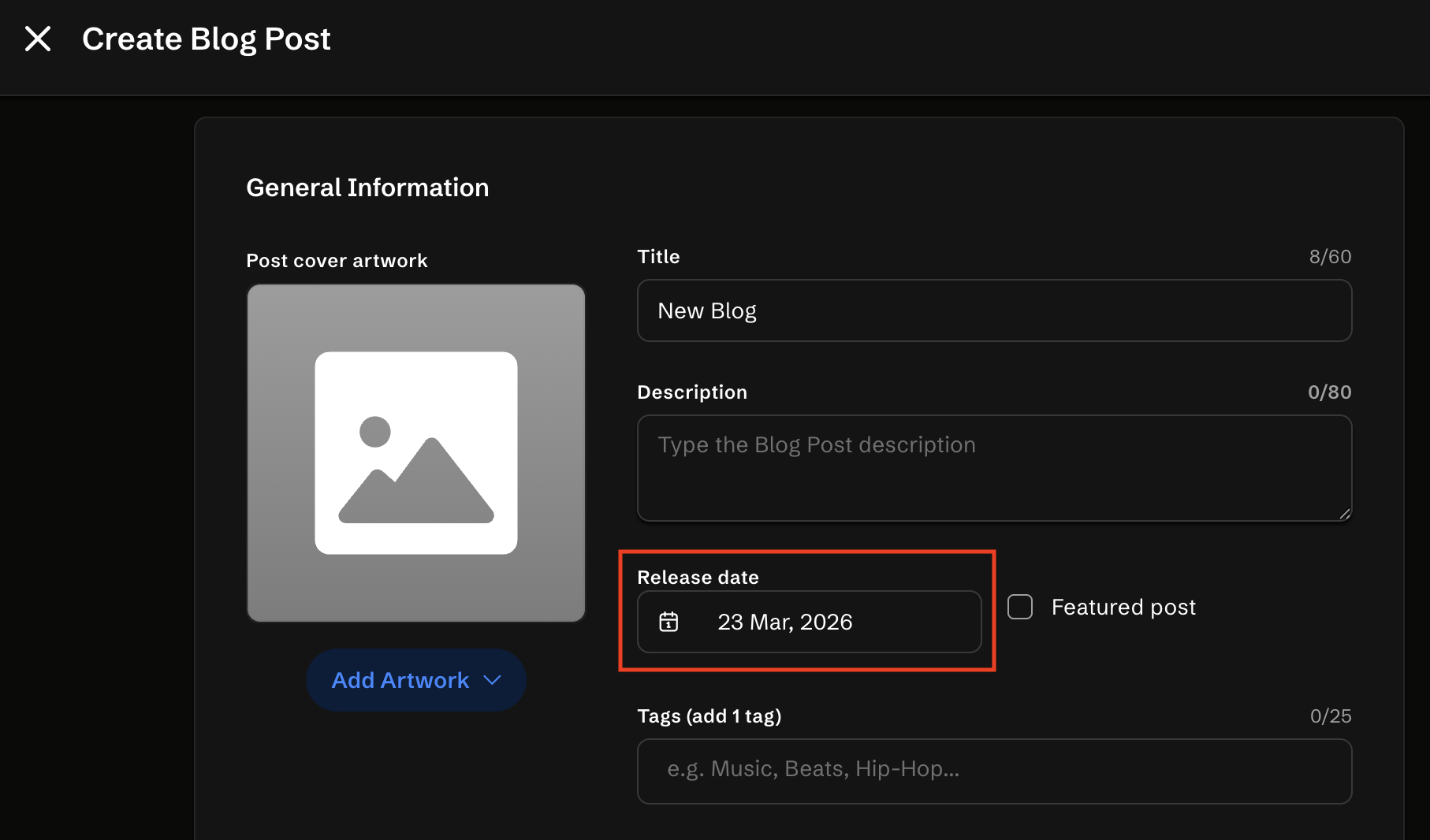Screen dimensions: 1430x840
Task: Select the Title field containing New Blog
Action: tap(993, 310)
